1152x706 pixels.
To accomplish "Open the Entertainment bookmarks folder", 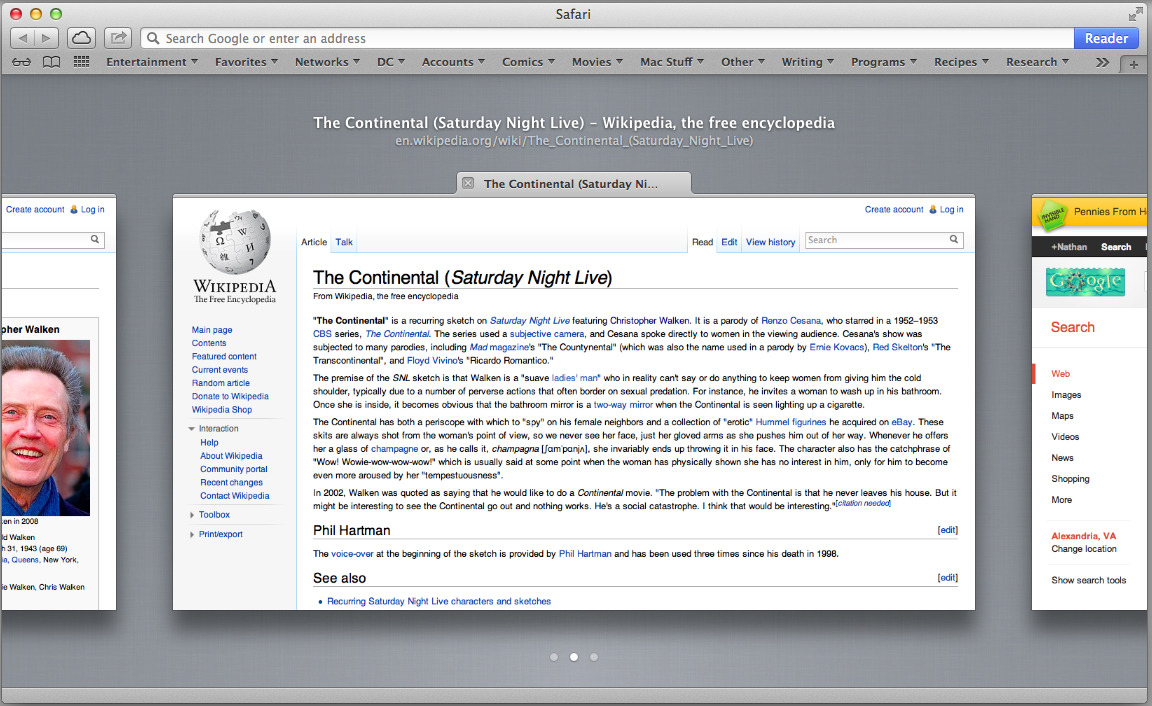I will [x=152, y=62].
